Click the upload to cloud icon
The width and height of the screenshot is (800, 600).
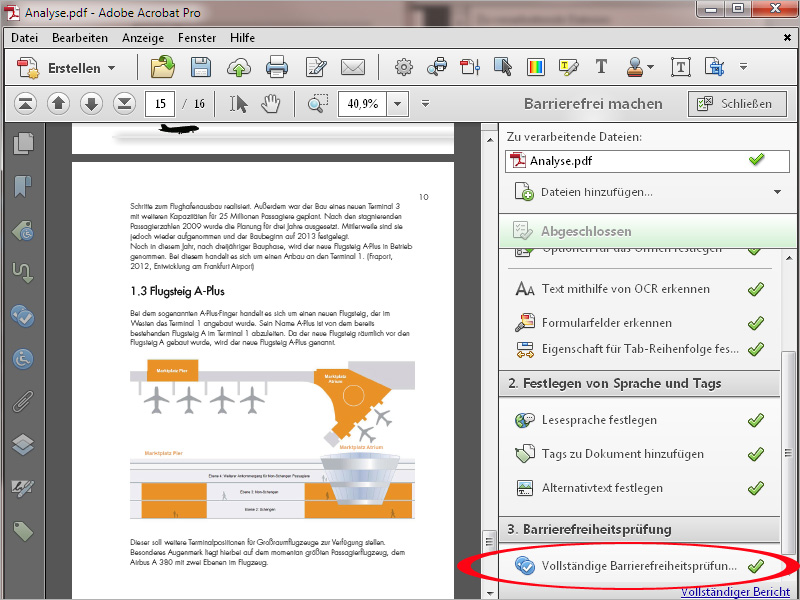pyautogui.click(x=238, y=67)
